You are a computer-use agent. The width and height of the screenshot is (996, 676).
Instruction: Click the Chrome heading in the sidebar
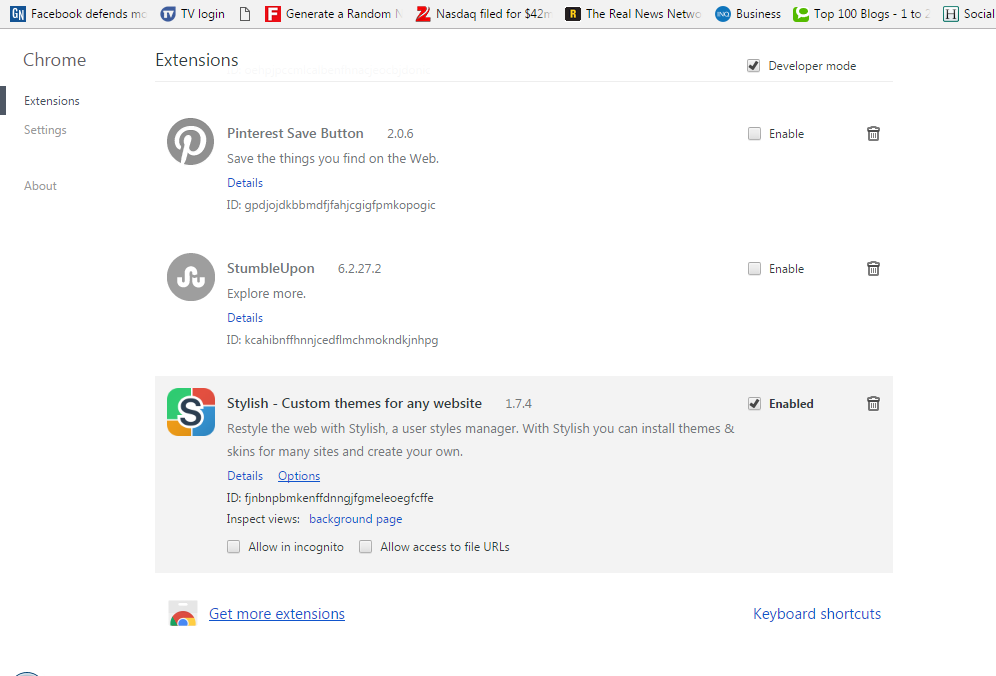[x=55, y=60]
